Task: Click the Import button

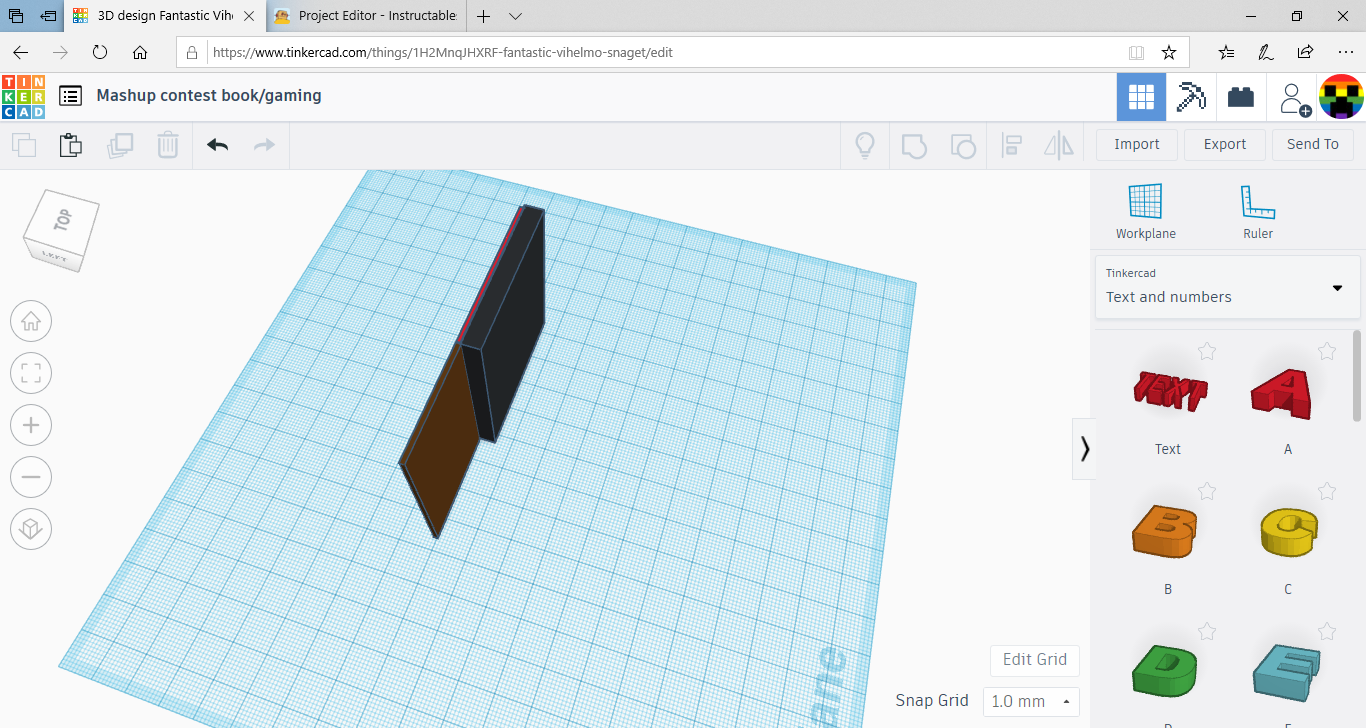Action: pos(1137,144)
